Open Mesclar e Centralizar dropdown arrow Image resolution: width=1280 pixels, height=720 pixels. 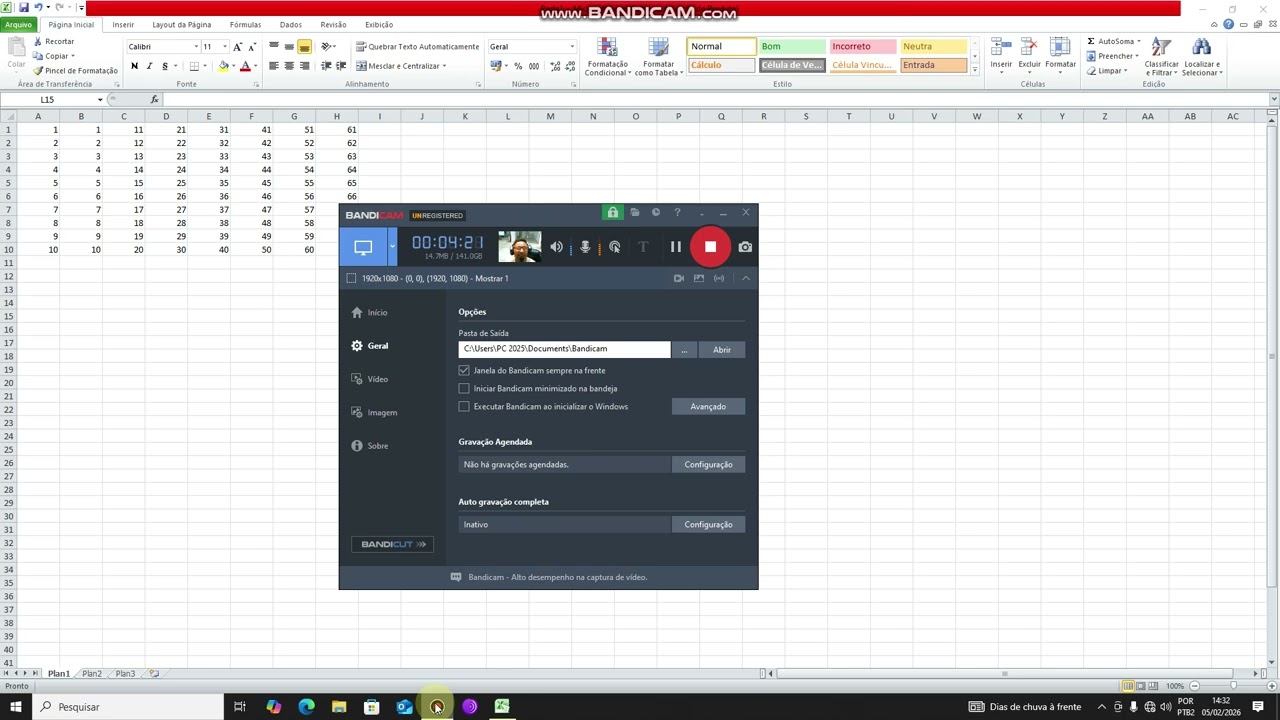click(x=444, y=66)
